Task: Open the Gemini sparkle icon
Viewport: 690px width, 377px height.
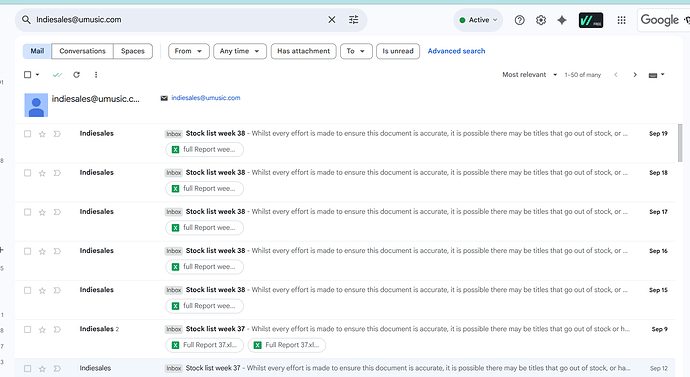Action: pyautogui.click(x=562, y=20)
